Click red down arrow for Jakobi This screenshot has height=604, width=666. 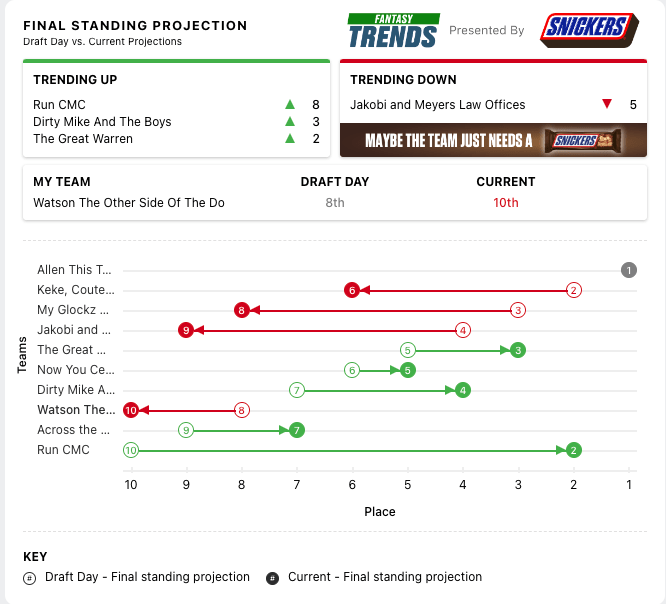click(606, 105)
